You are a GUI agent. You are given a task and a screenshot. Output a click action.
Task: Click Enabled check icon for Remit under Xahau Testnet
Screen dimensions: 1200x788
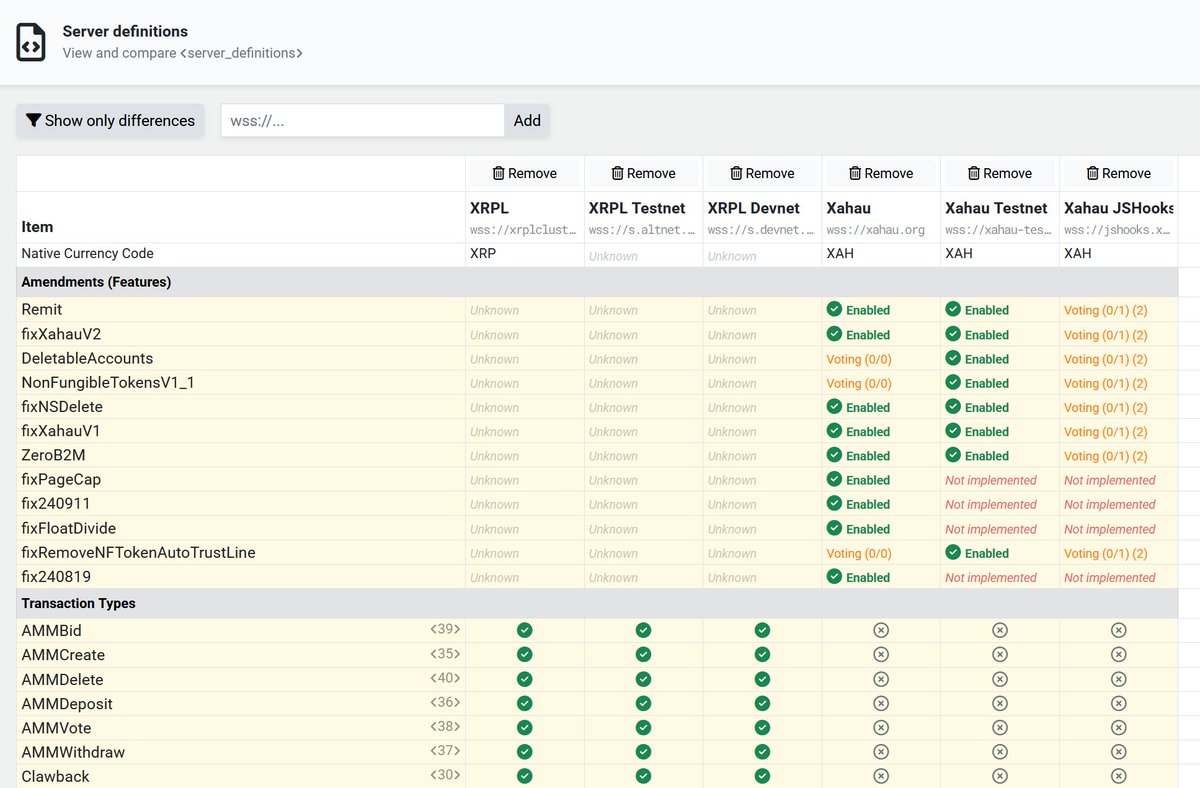[x=953, y=309]
